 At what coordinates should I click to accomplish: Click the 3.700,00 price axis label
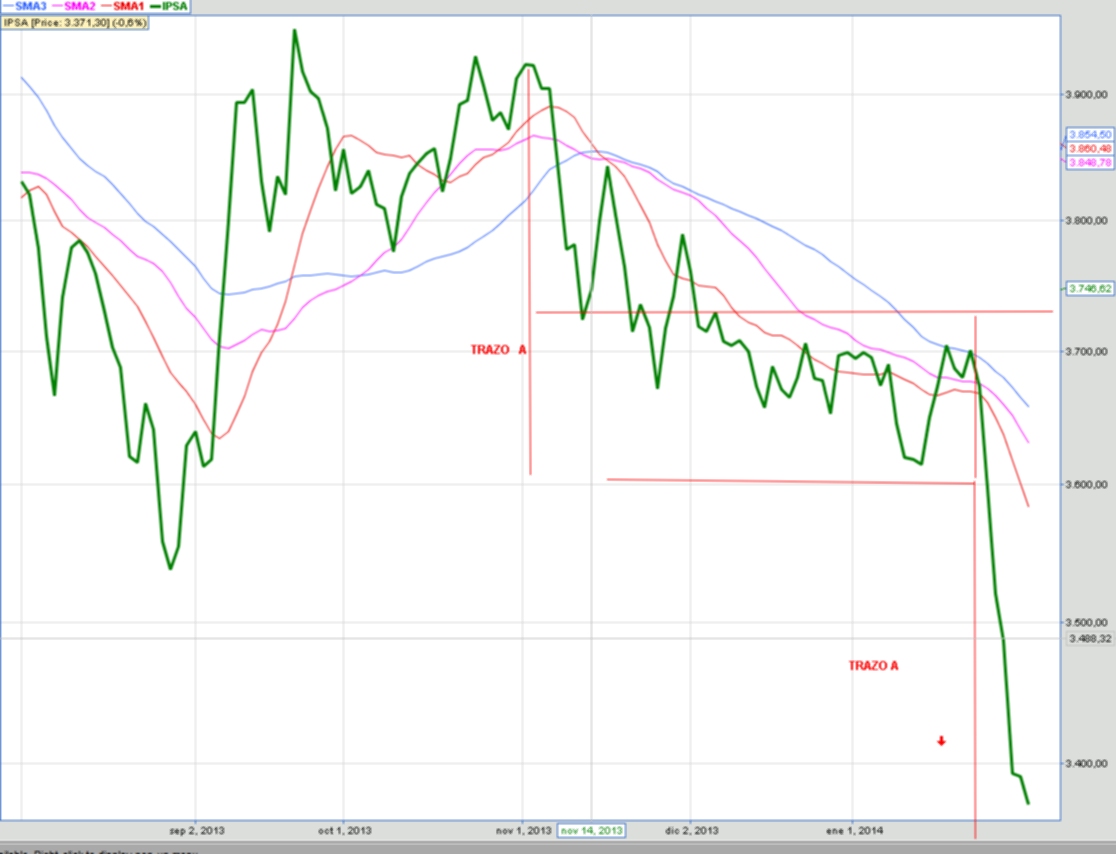(1085, 352)
